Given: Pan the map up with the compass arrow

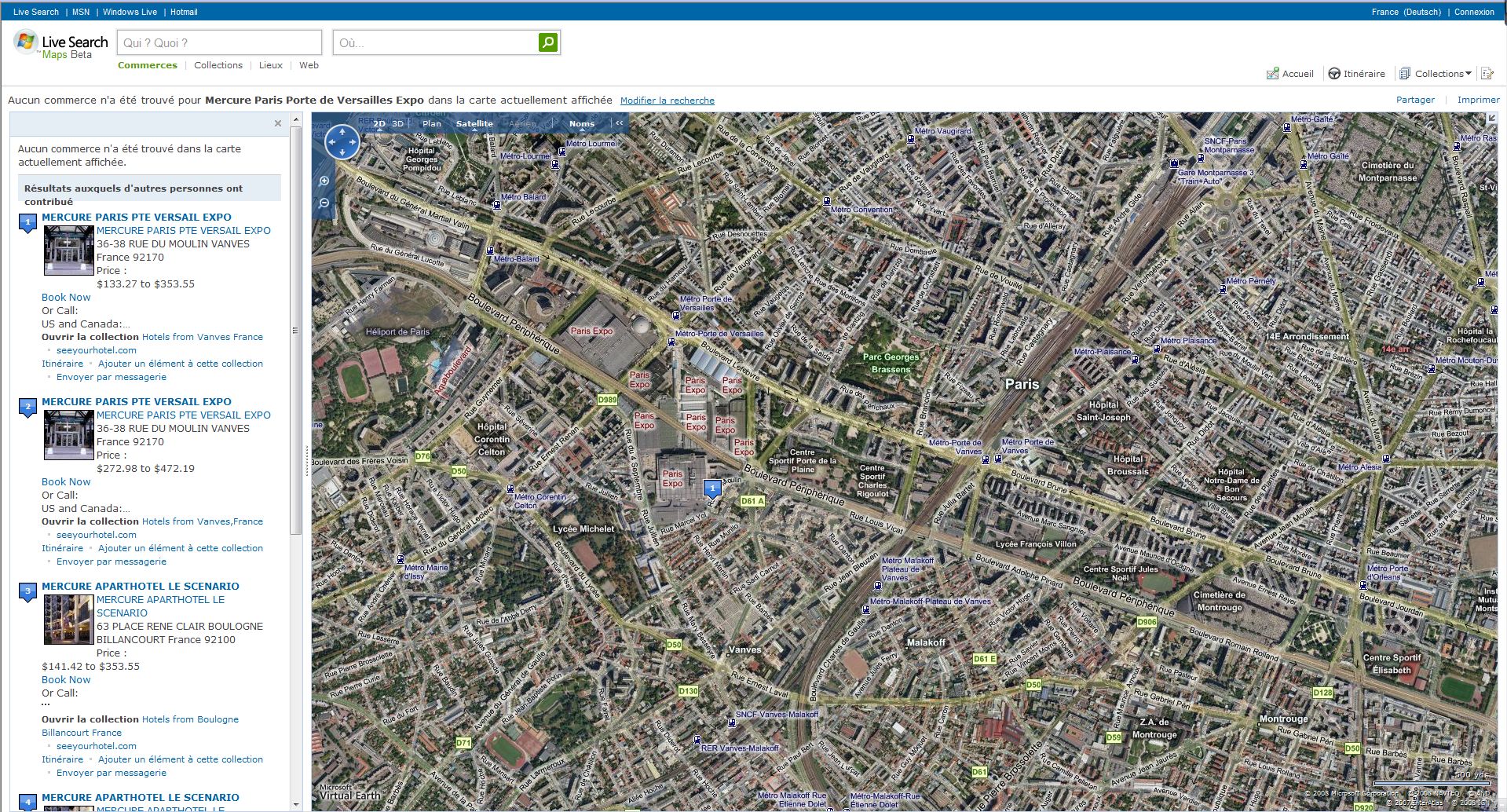Looking at the screenshot, I should [x=342, y=132].
